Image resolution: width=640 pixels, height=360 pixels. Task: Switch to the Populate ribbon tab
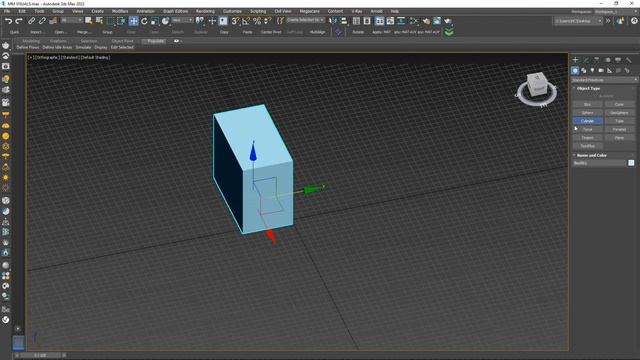tap(156, 41)
